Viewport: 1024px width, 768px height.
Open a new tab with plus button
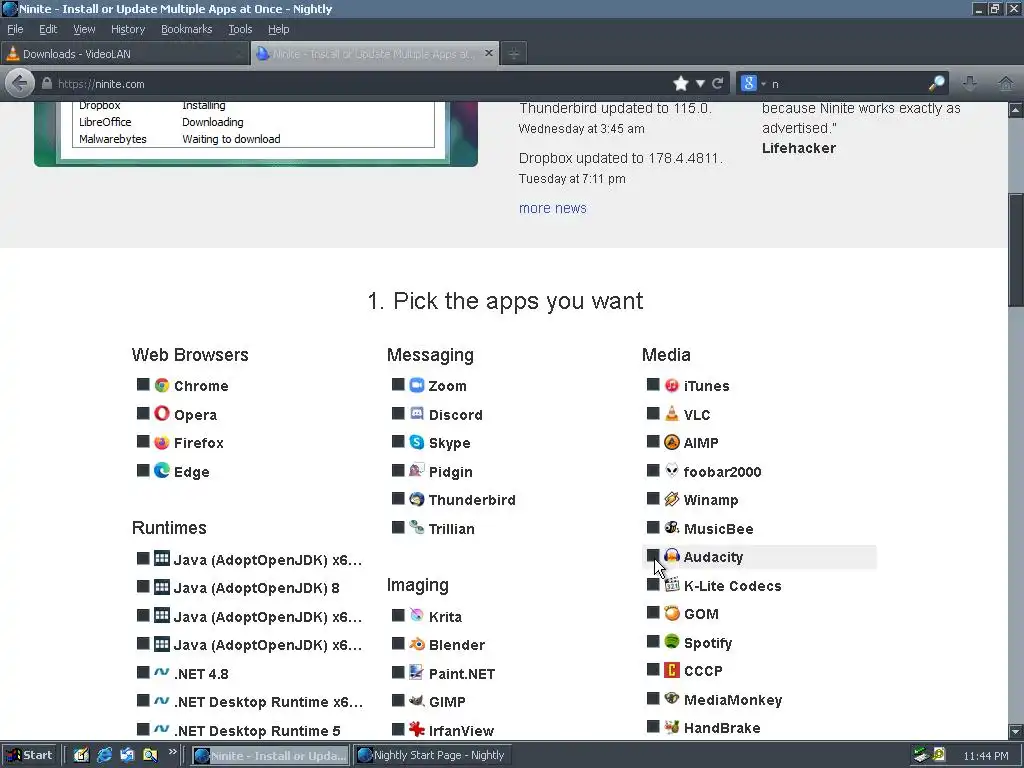click(514, 54)
